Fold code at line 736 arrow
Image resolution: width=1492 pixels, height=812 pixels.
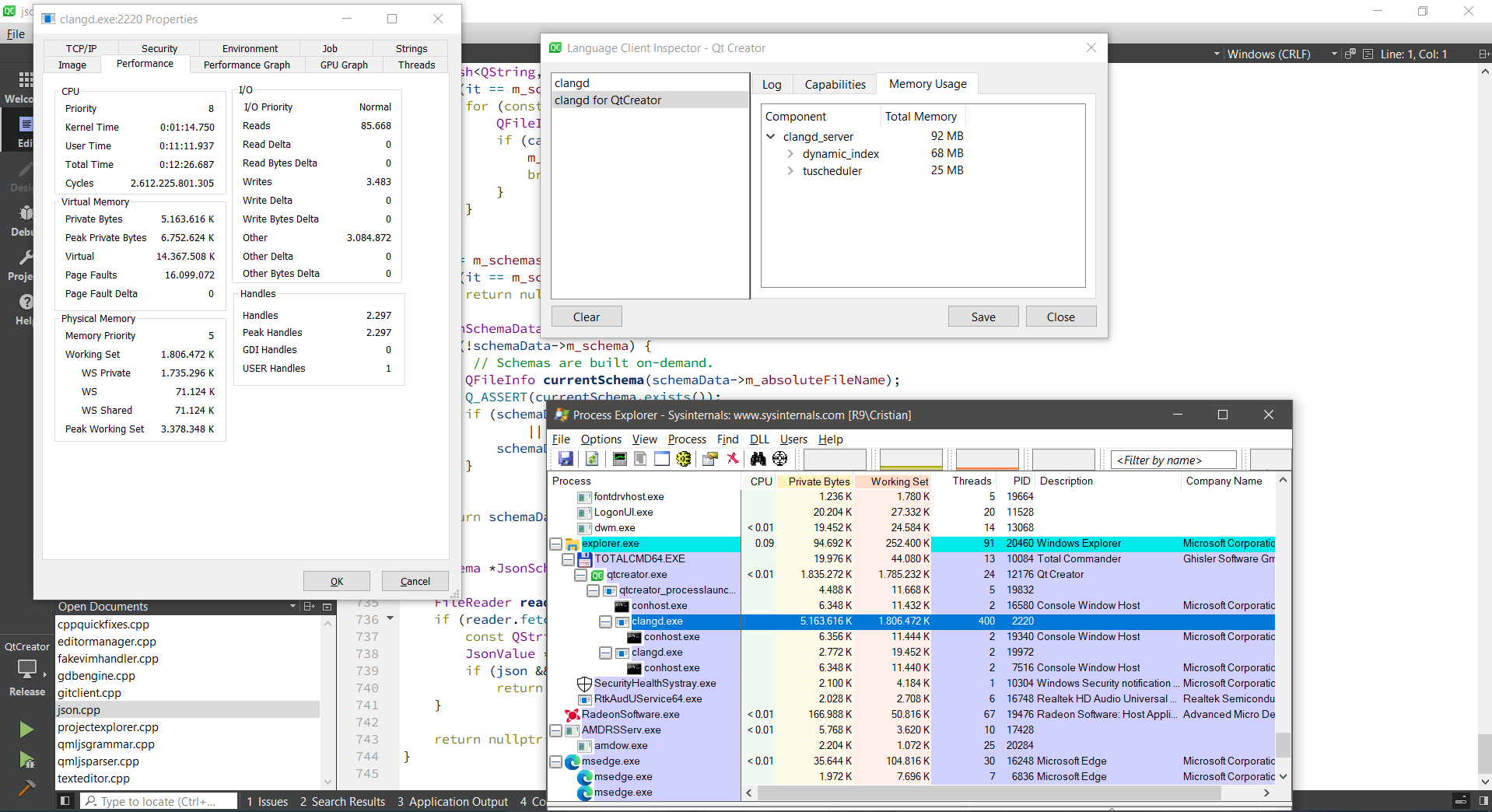(391, 619)
